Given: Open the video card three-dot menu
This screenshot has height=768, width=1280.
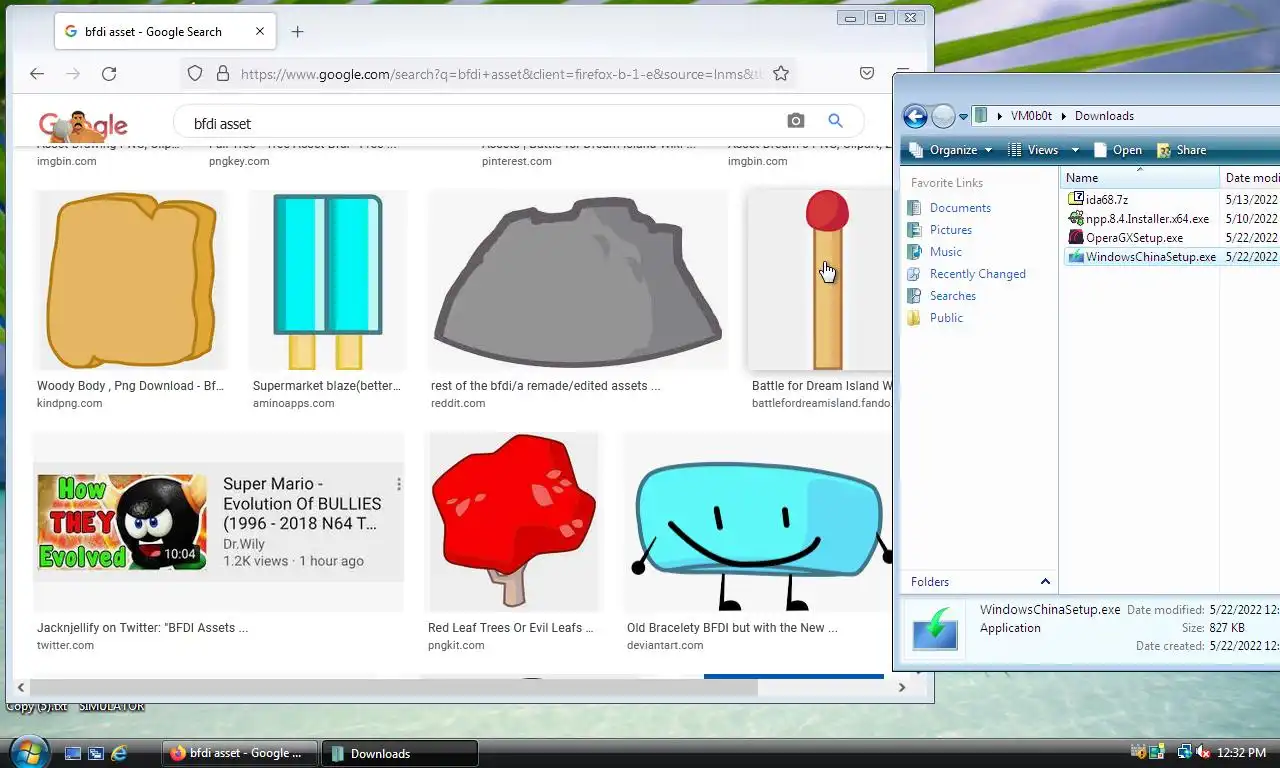Looking at the screenshot, I should (x=398, y=484).
